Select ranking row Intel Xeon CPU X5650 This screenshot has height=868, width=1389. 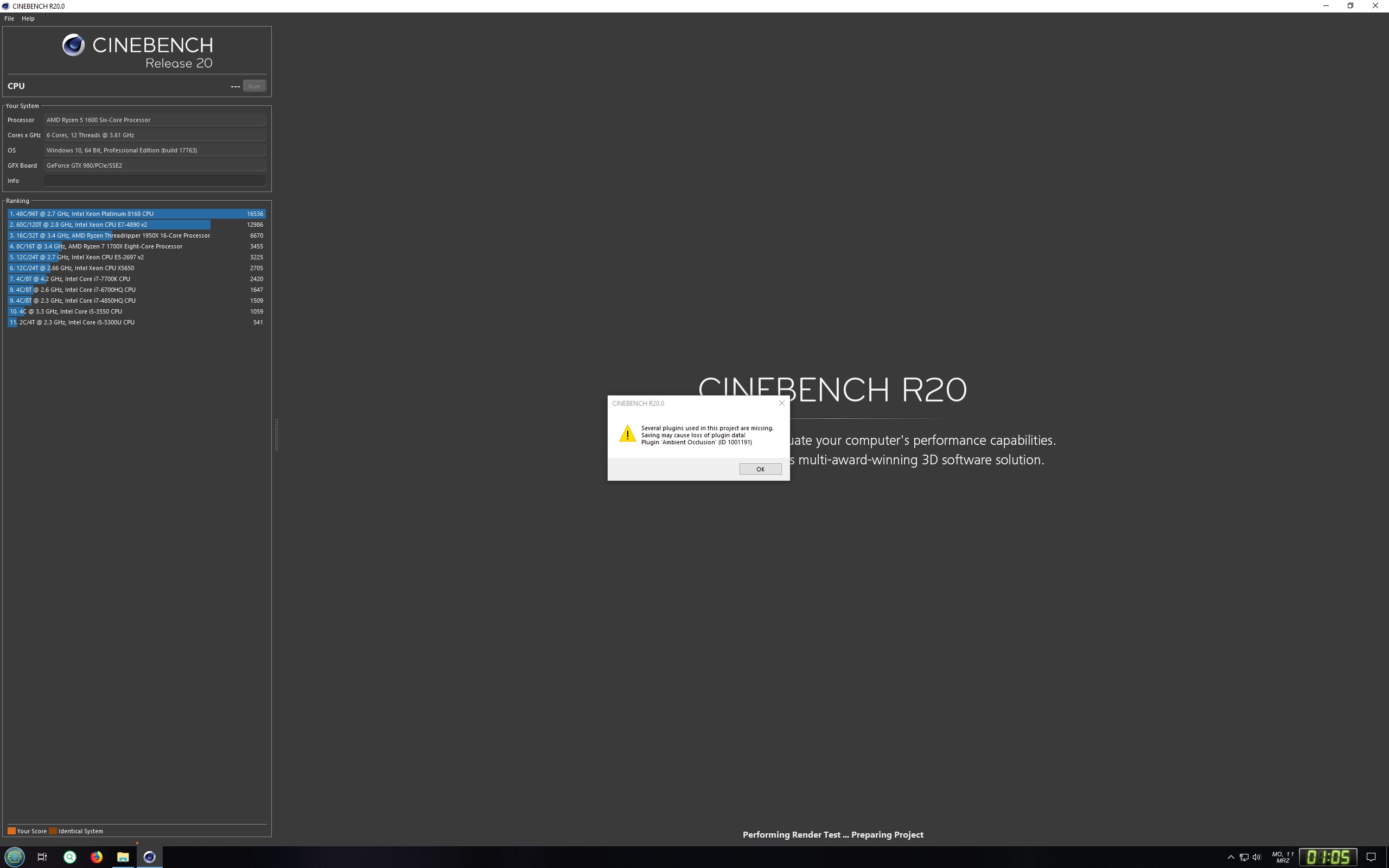137,268
